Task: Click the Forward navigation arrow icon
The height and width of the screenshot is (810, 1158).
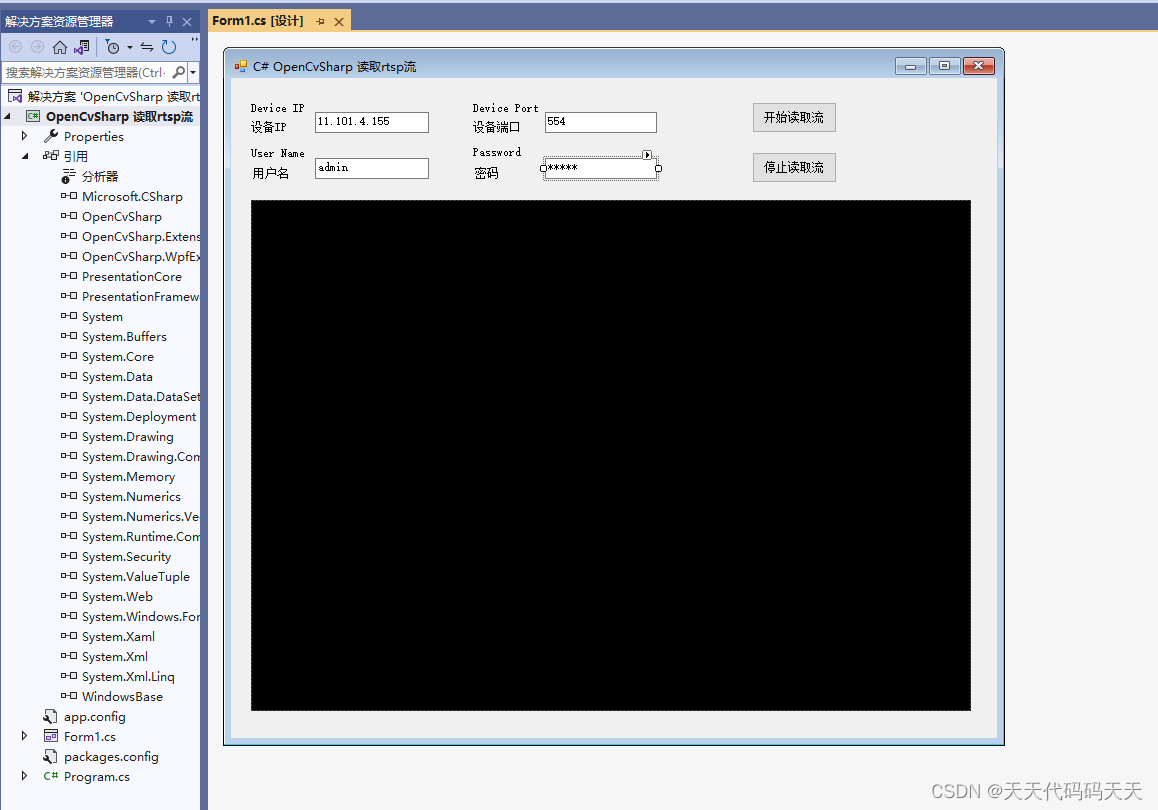Action: click(x=38, y=47)
